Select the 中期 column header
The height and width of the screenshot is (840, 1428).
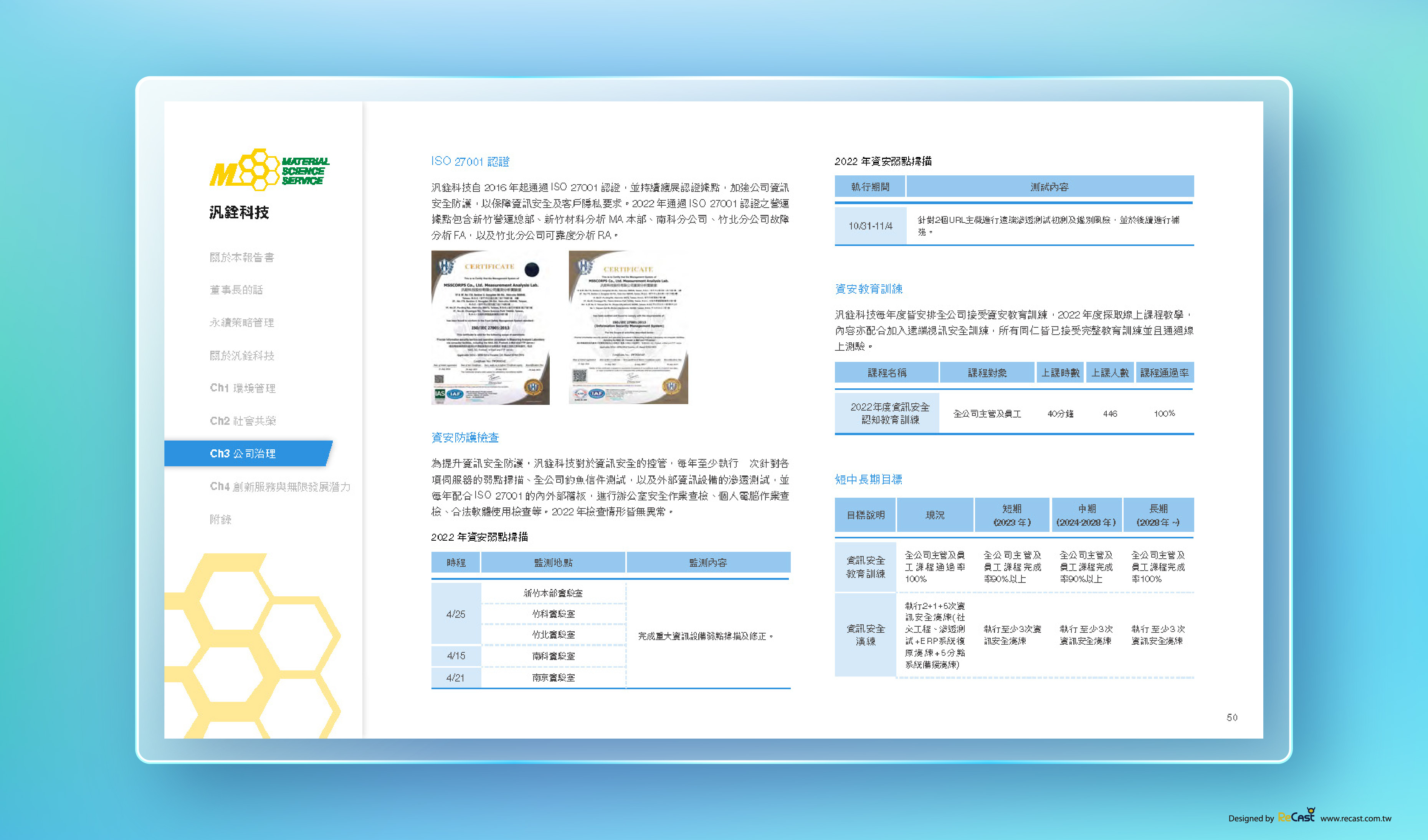[x=1086, y=515]
